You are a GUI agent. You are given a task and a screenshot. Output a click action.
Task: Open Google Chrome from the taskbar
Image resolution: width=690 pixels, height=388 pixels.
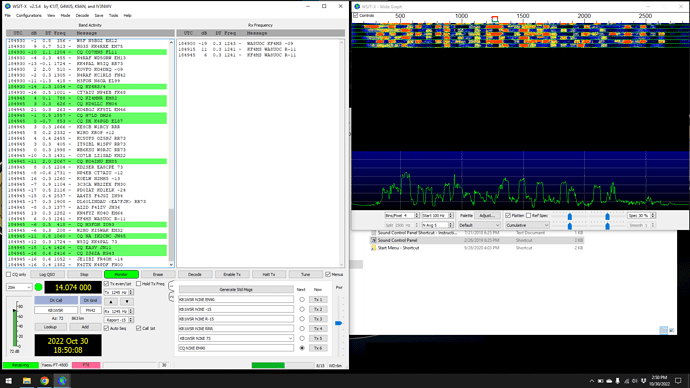pyautogui.click(x=44, y=381)
